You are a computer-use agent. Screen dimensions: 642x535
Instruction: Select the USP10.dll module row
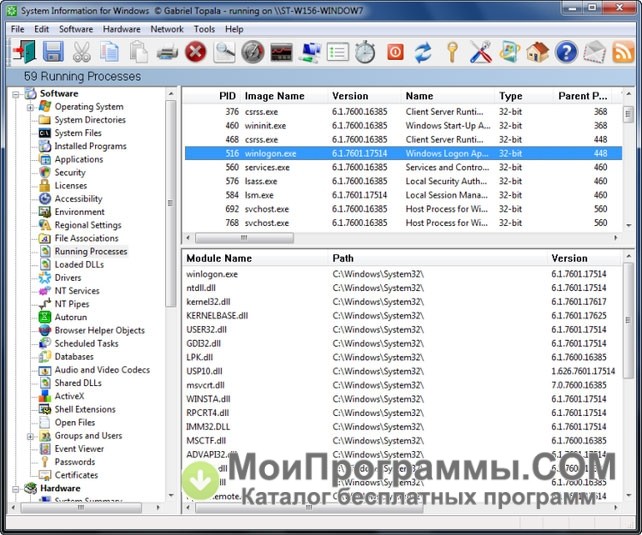point(403,371)
